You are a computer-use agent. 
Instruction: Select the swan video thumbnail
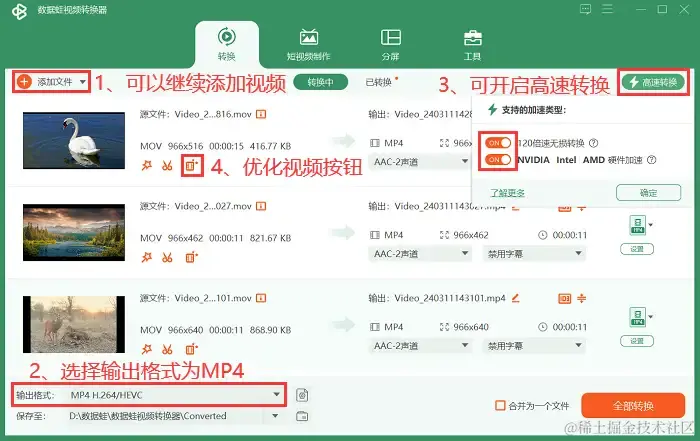coord(74,141)
